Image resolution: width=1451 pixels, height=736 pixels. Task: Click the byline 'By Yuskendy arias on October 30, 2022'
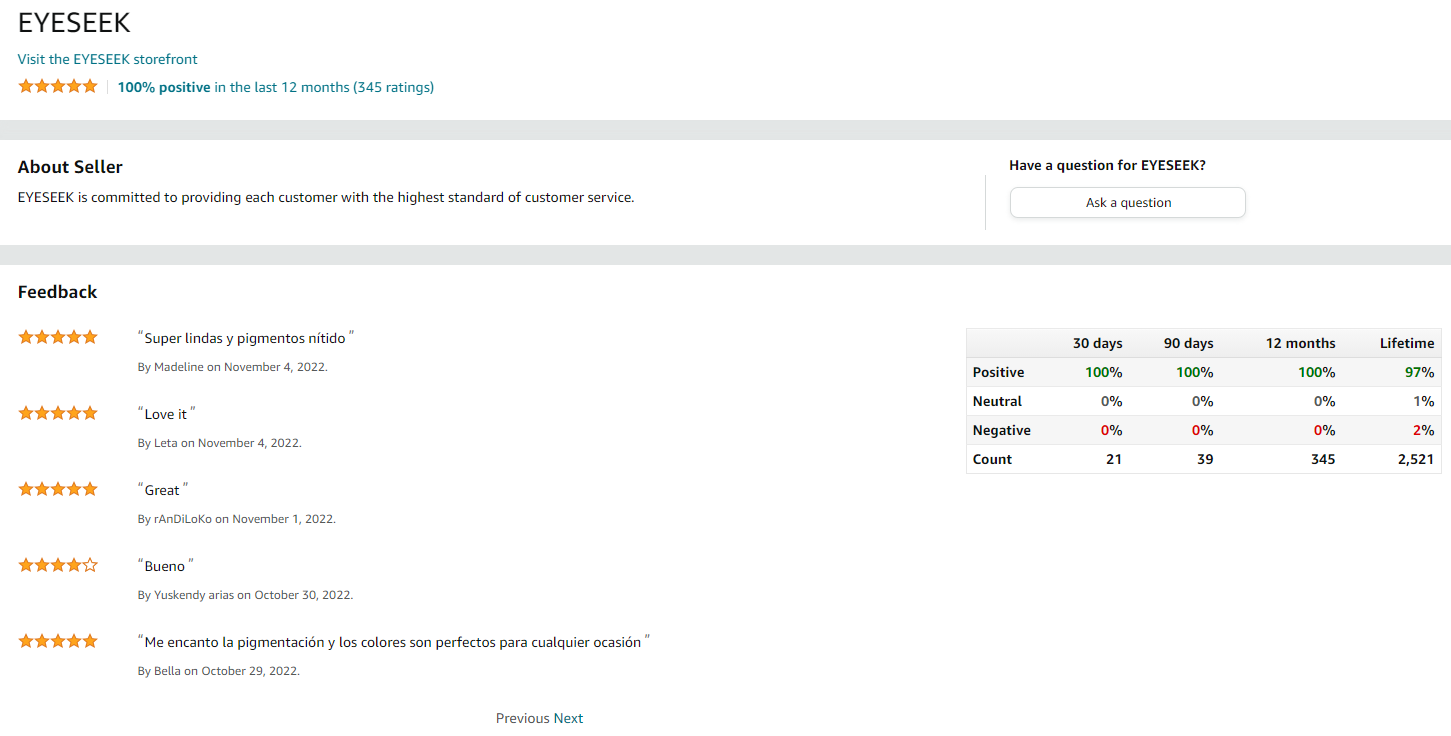[246, 595]
